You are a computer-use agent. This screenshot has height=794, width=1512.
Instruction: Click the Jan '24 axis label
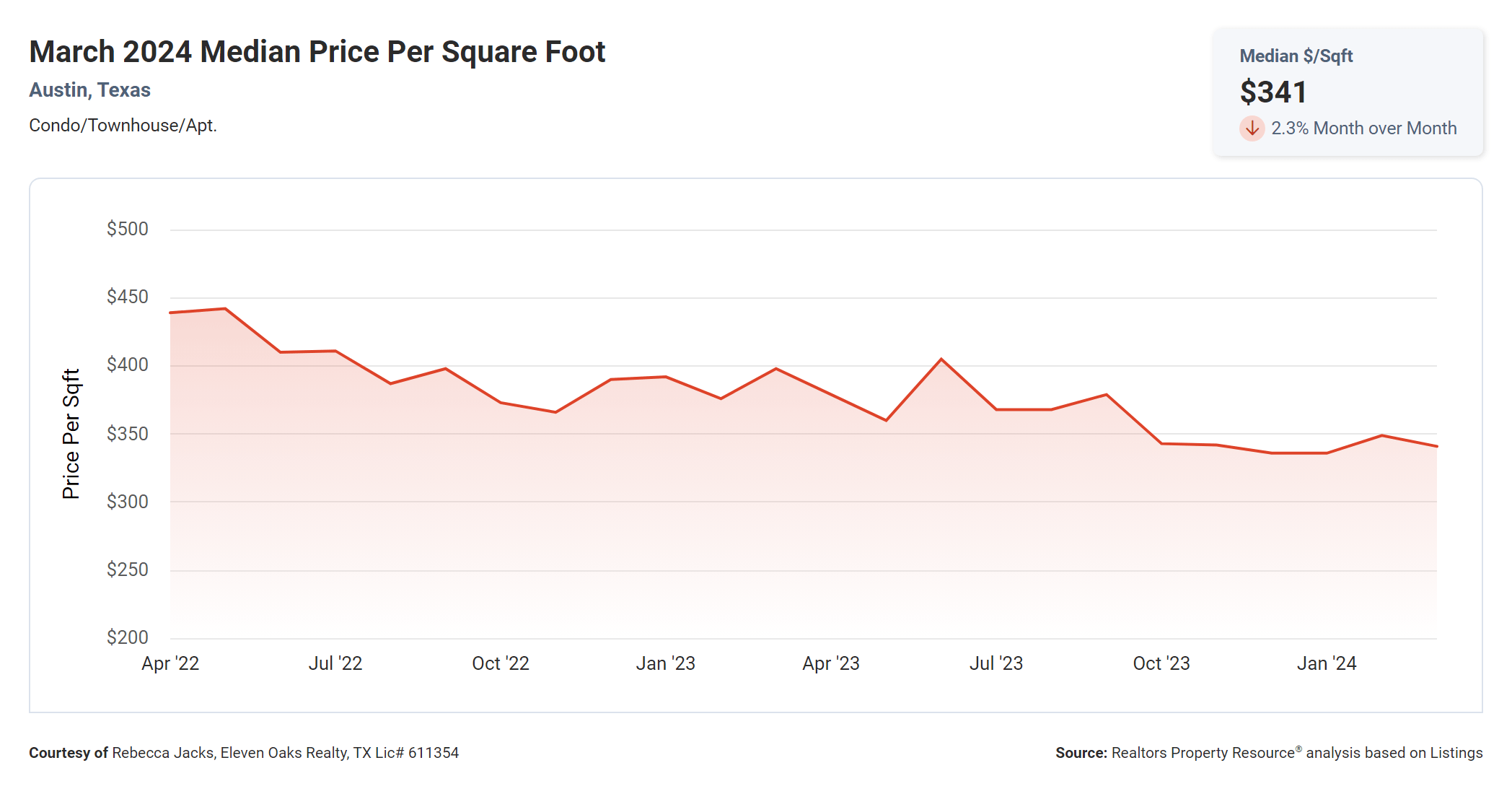click(x=1327, y=663)
